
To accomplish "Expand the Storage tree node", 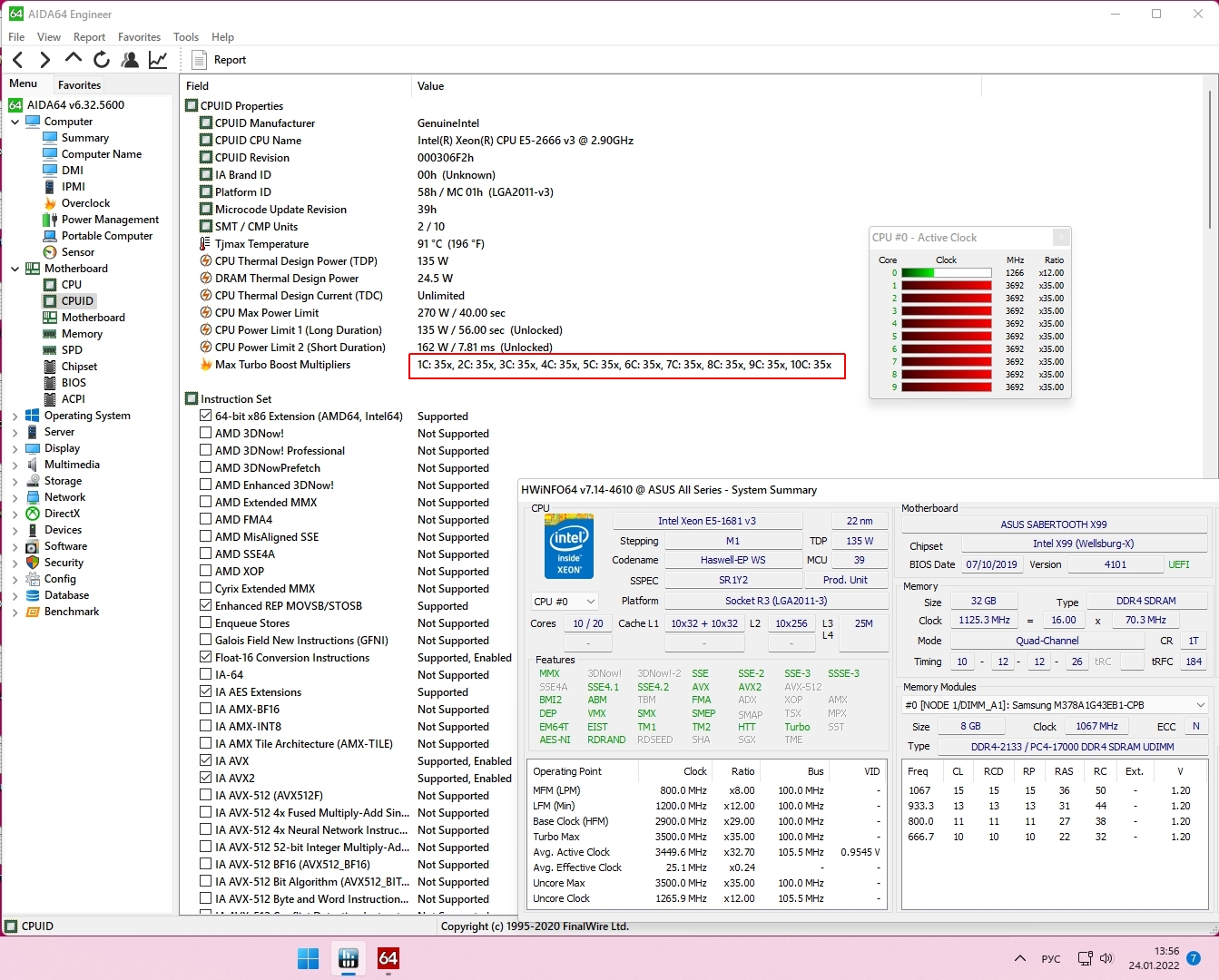I will coord(15,481).
